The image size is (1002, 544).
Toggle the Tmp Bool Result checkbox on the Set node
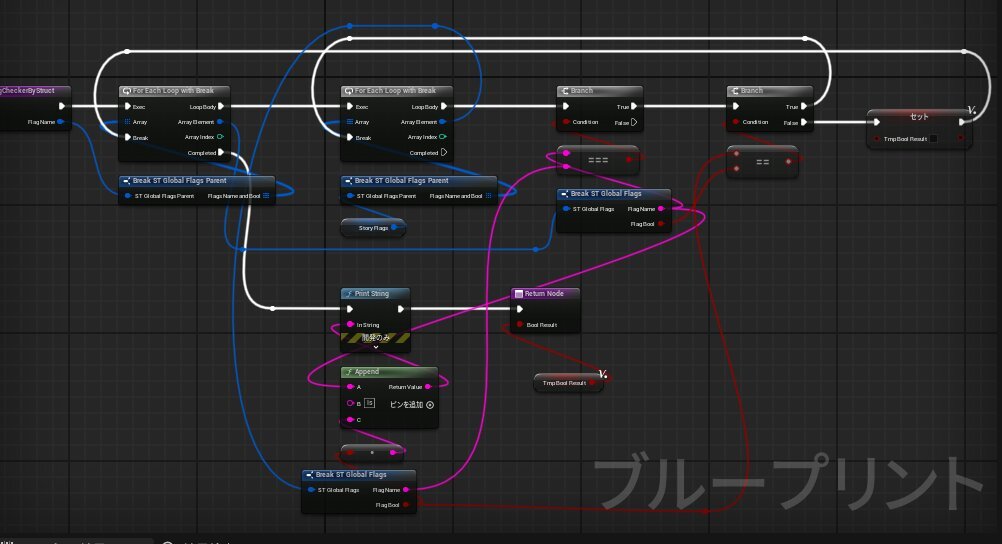pyautogui.click(x=933, y=139)
